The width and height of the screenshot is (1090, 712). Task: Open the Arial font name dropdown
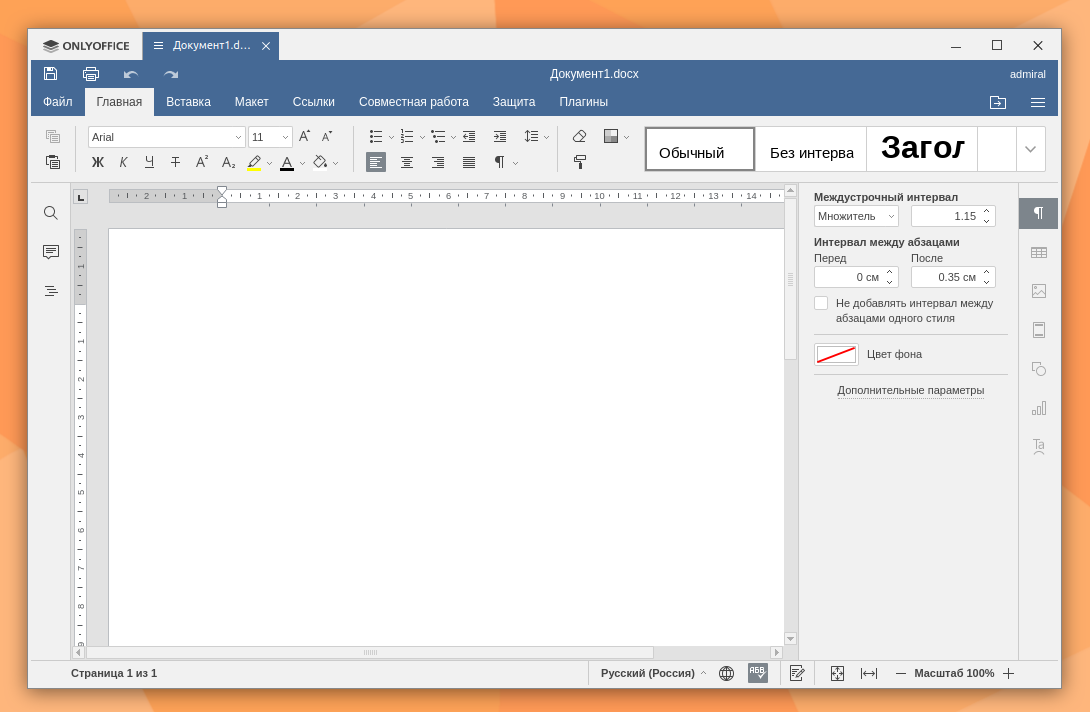coord(167,137)
